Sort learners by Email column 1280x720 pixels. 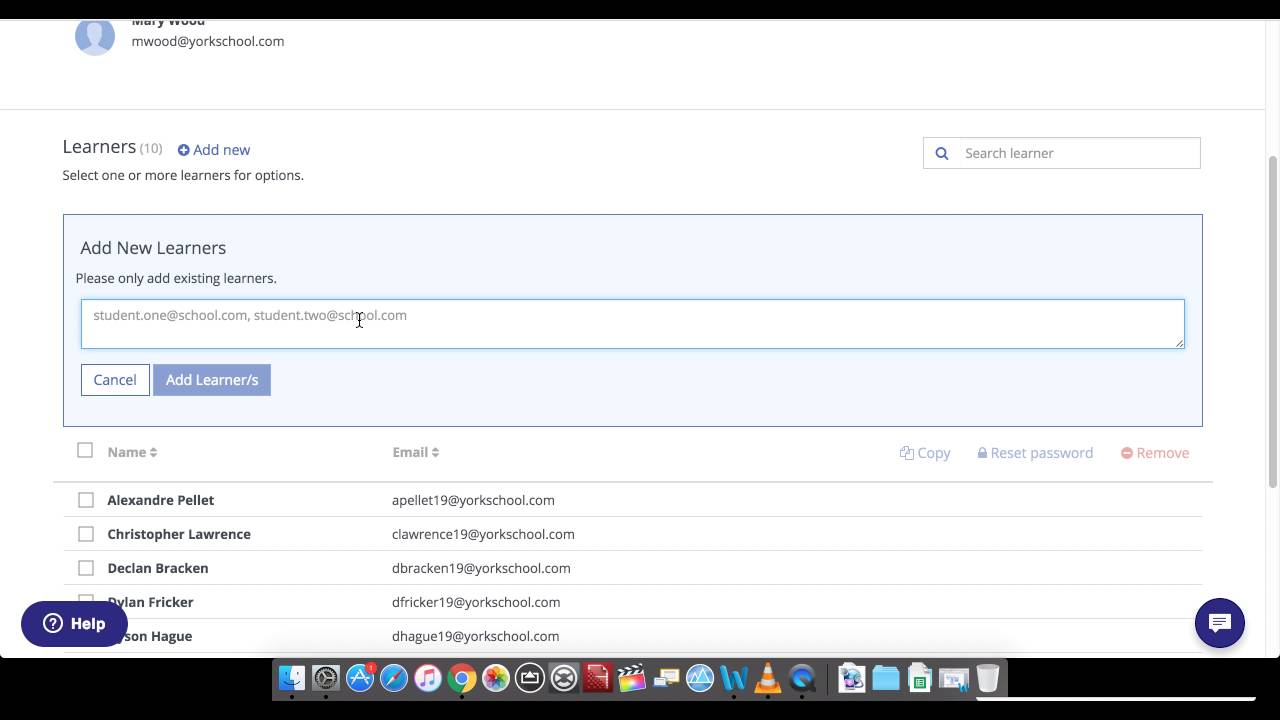click(416, 452)
